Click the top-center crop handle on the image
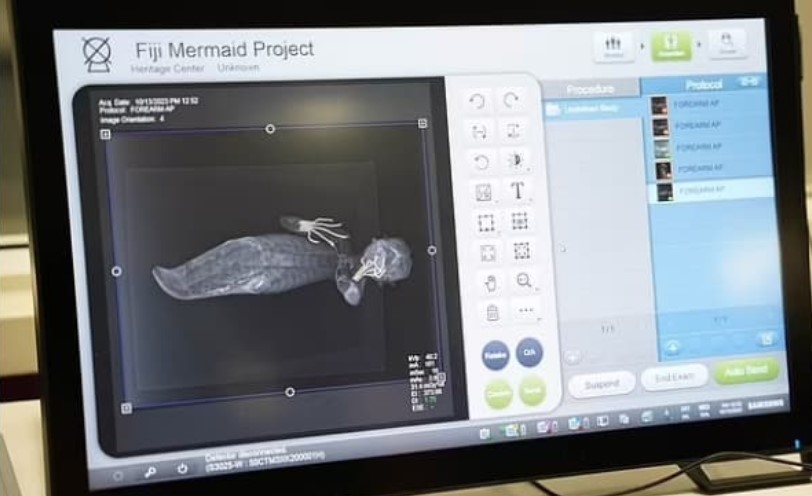The image size is (812, 496). [269, 129]
